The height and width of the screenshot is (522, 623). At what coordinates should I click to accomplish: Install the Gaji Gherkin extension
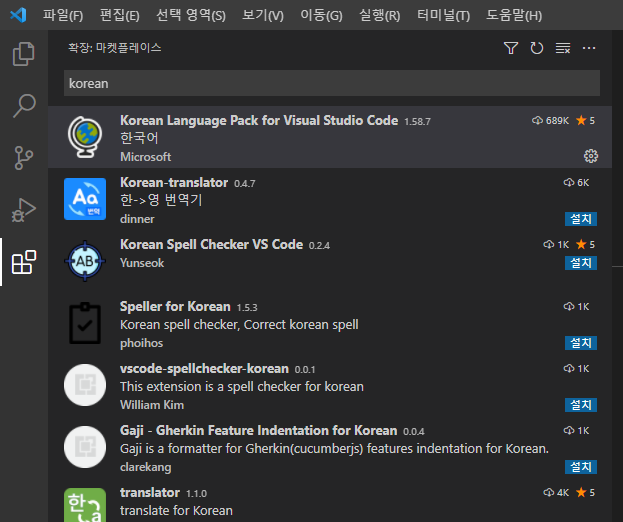point(581,467)
